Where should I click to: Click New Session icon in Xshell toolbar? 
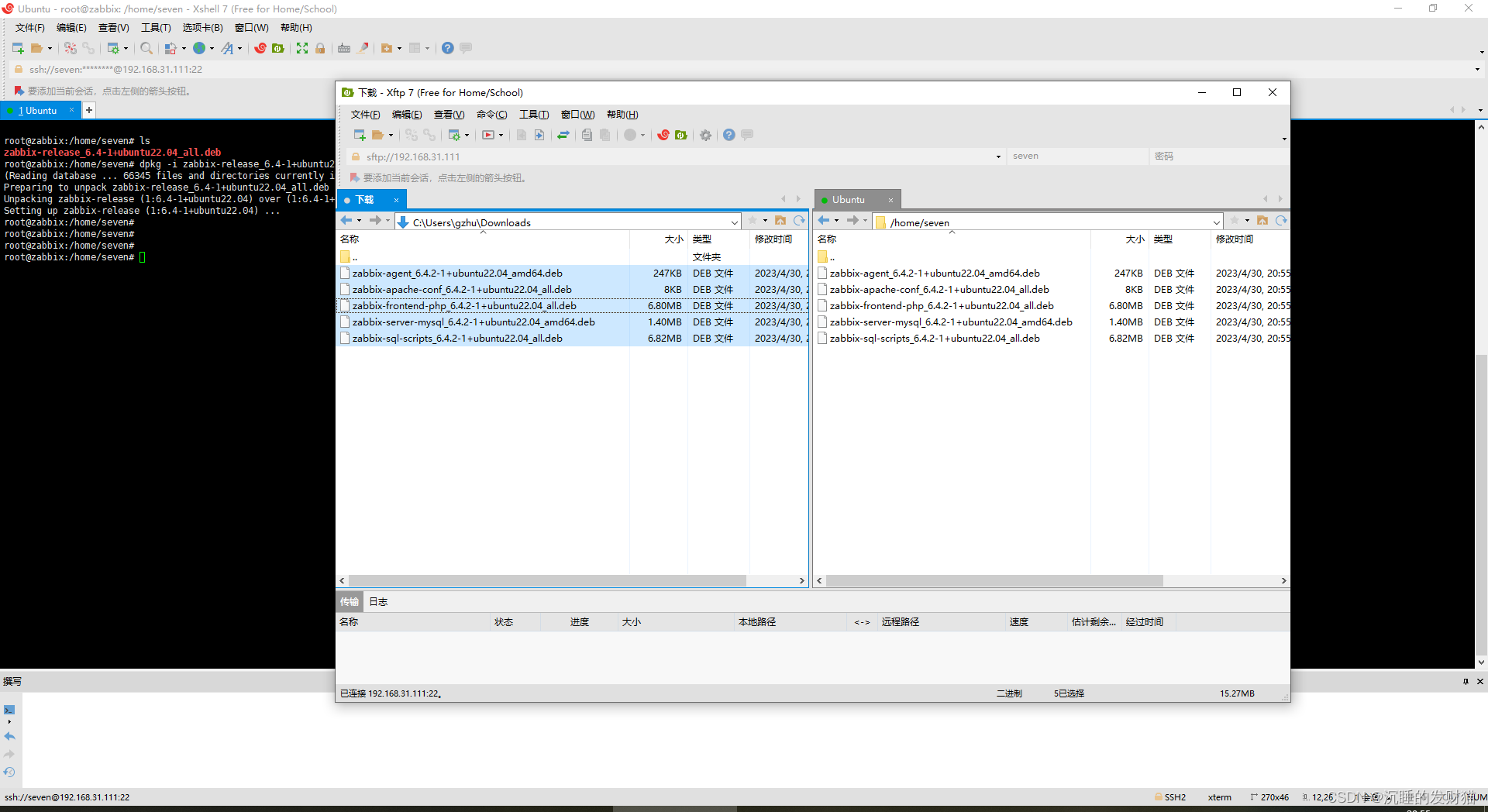click(18, 48)
